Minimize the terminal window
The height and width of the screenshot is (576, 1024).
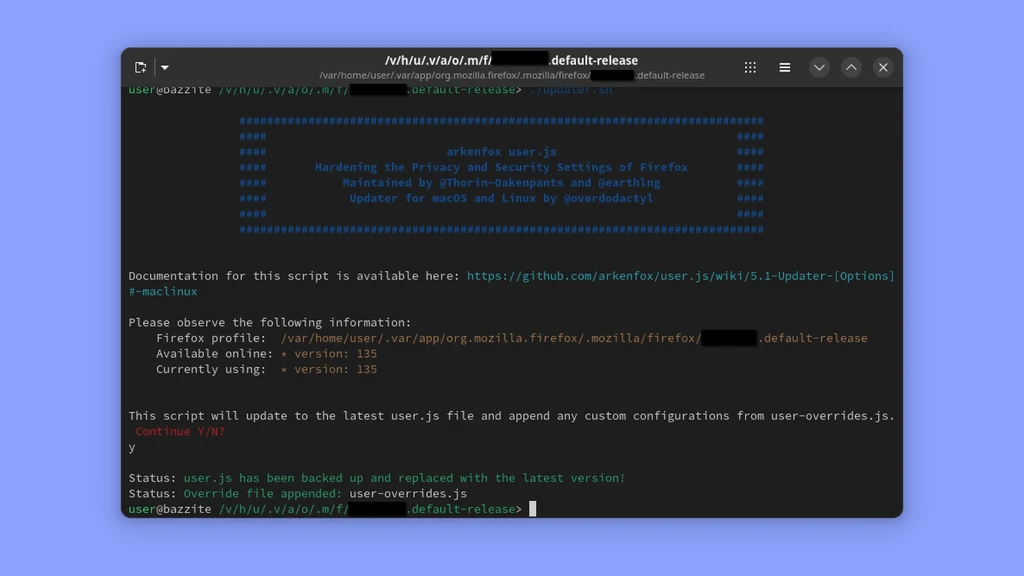819,67
